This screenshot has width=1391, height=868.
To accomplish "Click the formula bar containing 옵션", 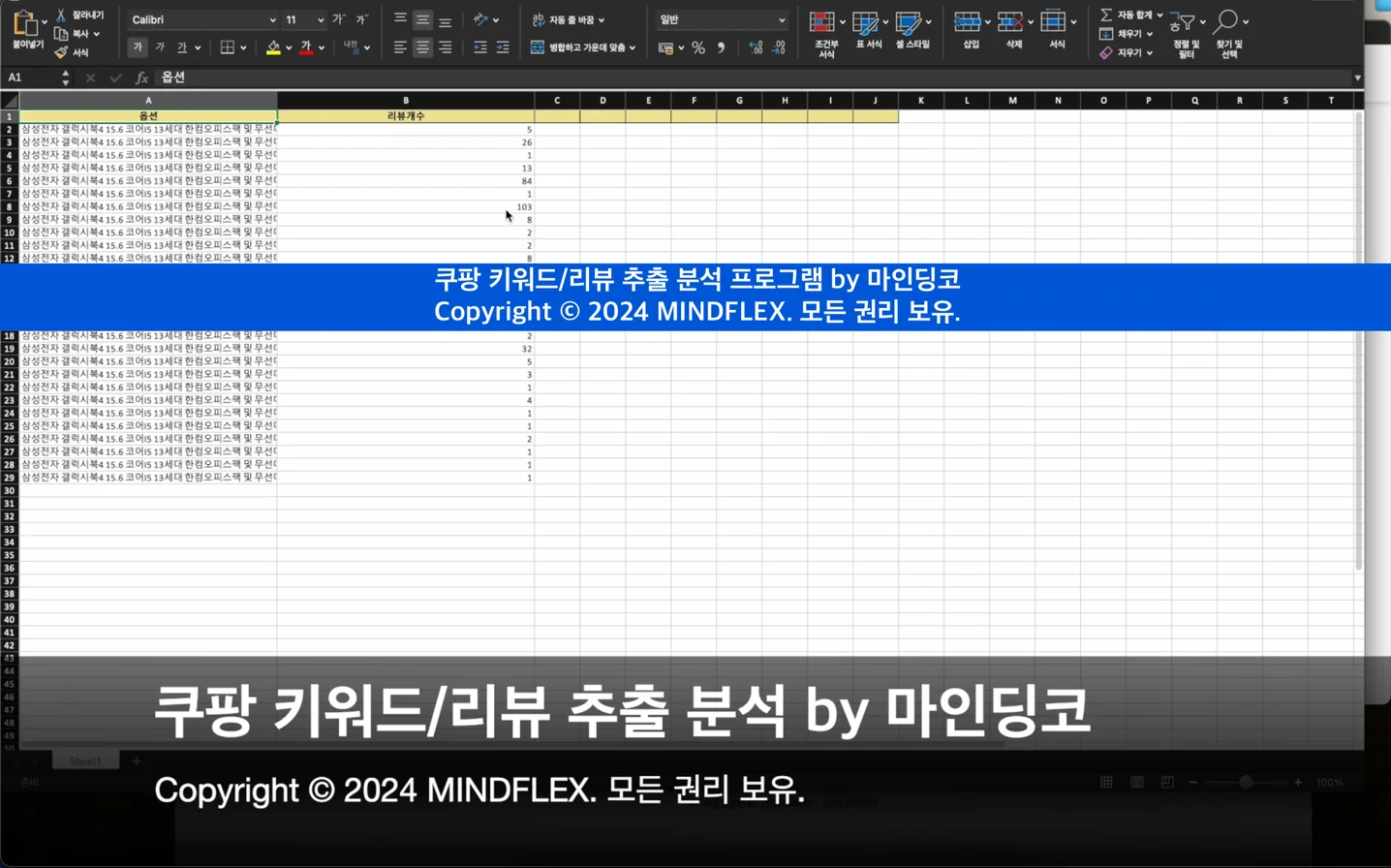I will coord(751,77).
